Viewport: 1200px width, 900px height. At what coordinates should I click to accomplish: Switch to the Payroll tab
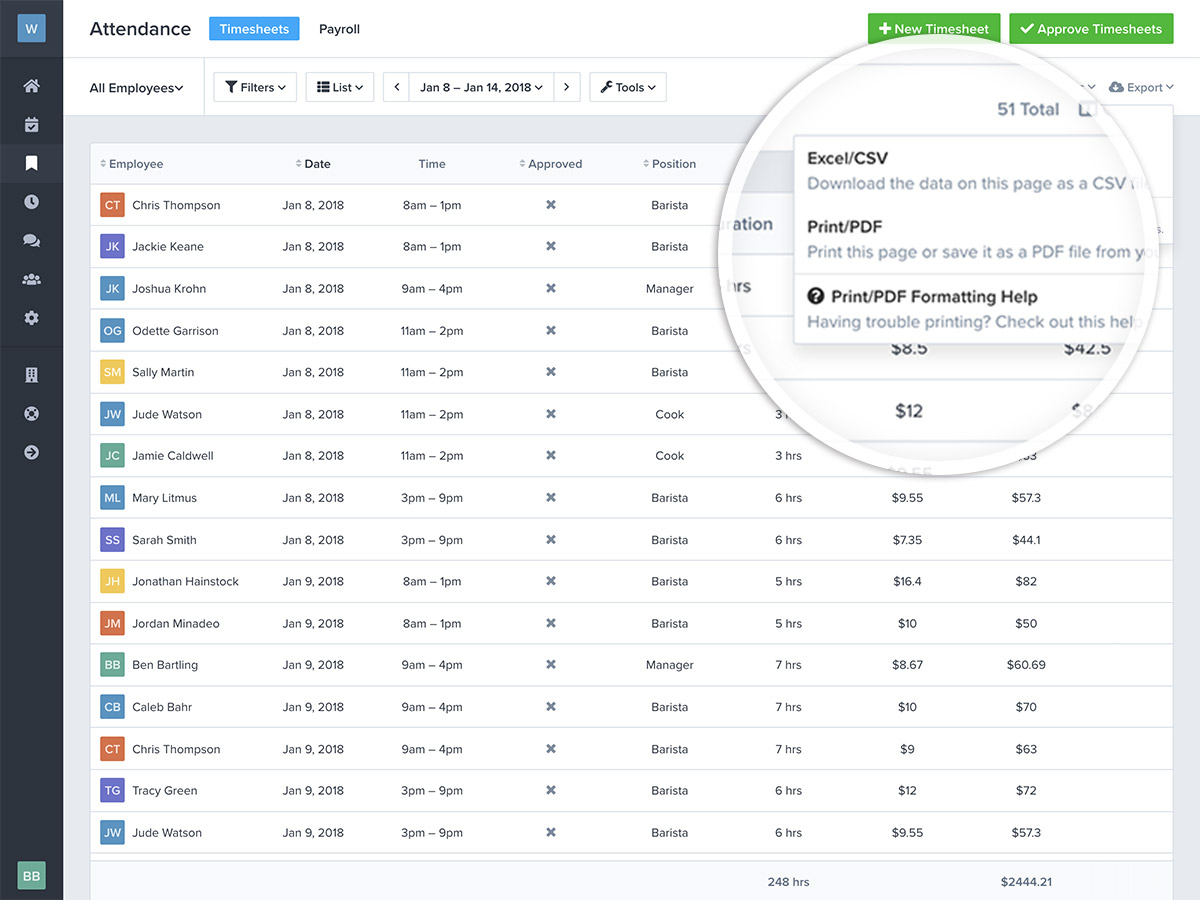point(339,29)
